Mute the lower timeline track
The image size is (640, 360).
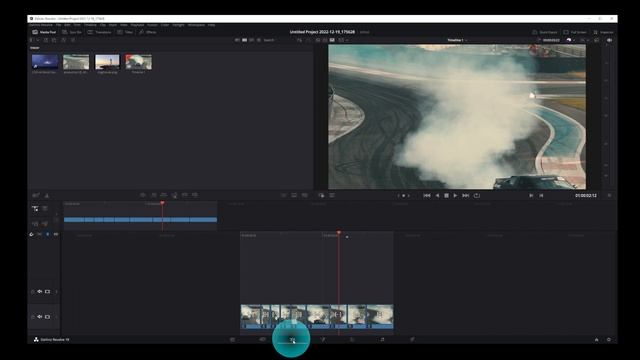click(40, 317)
